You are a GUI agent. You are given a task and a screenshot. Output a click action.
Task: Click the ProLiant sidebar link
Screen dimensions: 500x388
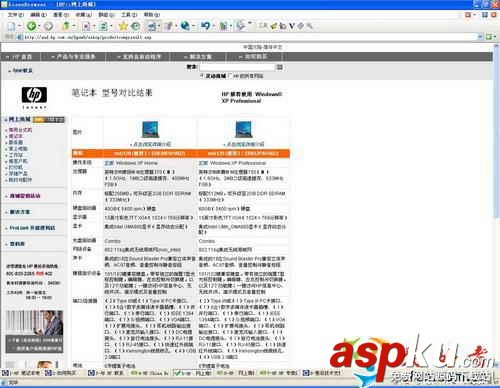pos(32,228)
